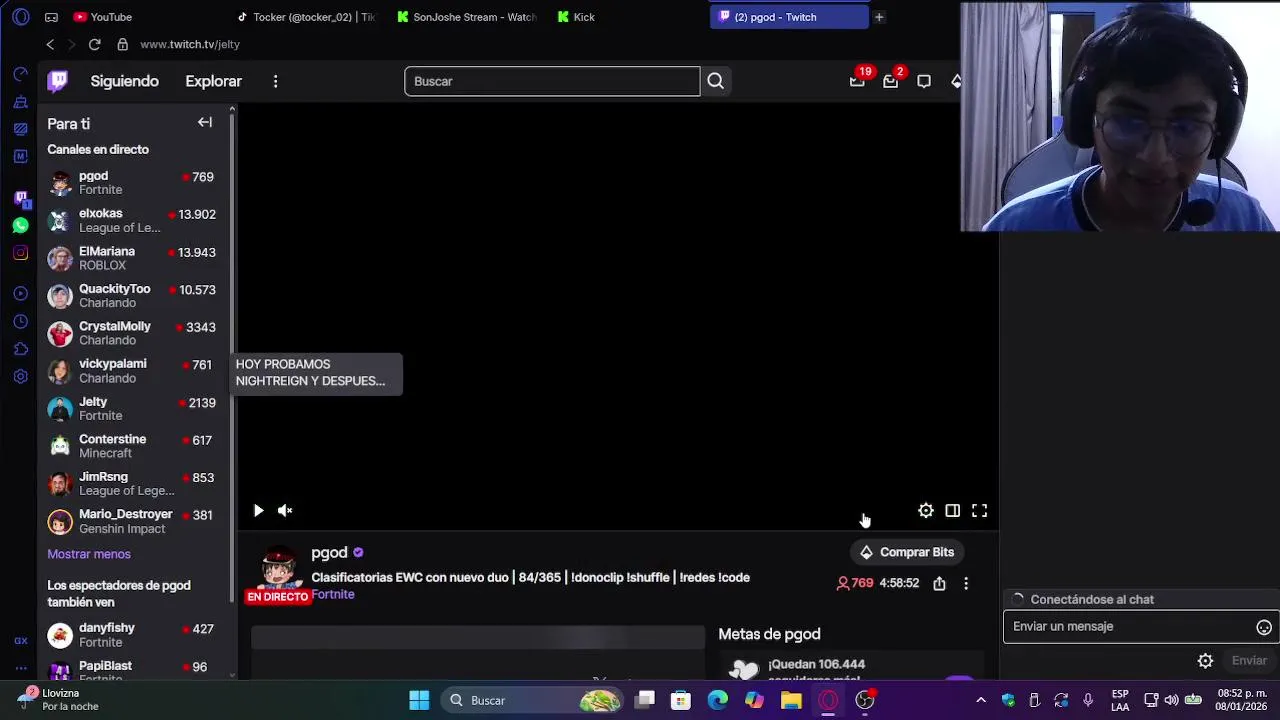Open Instagram in Opera sidebar

(20, 253)
